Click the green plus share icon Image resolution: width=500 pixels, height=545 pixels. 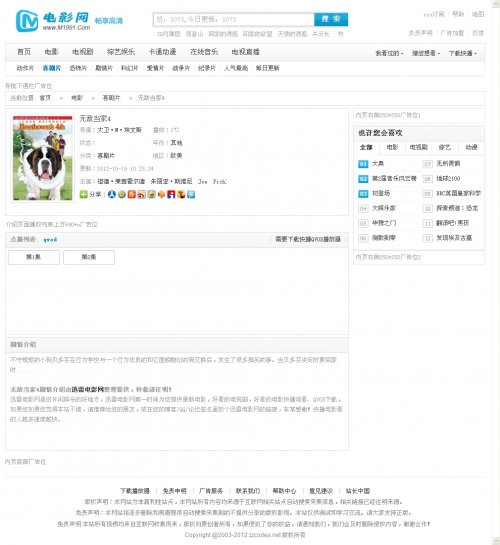pyautogui.click(x=83, y=194)
